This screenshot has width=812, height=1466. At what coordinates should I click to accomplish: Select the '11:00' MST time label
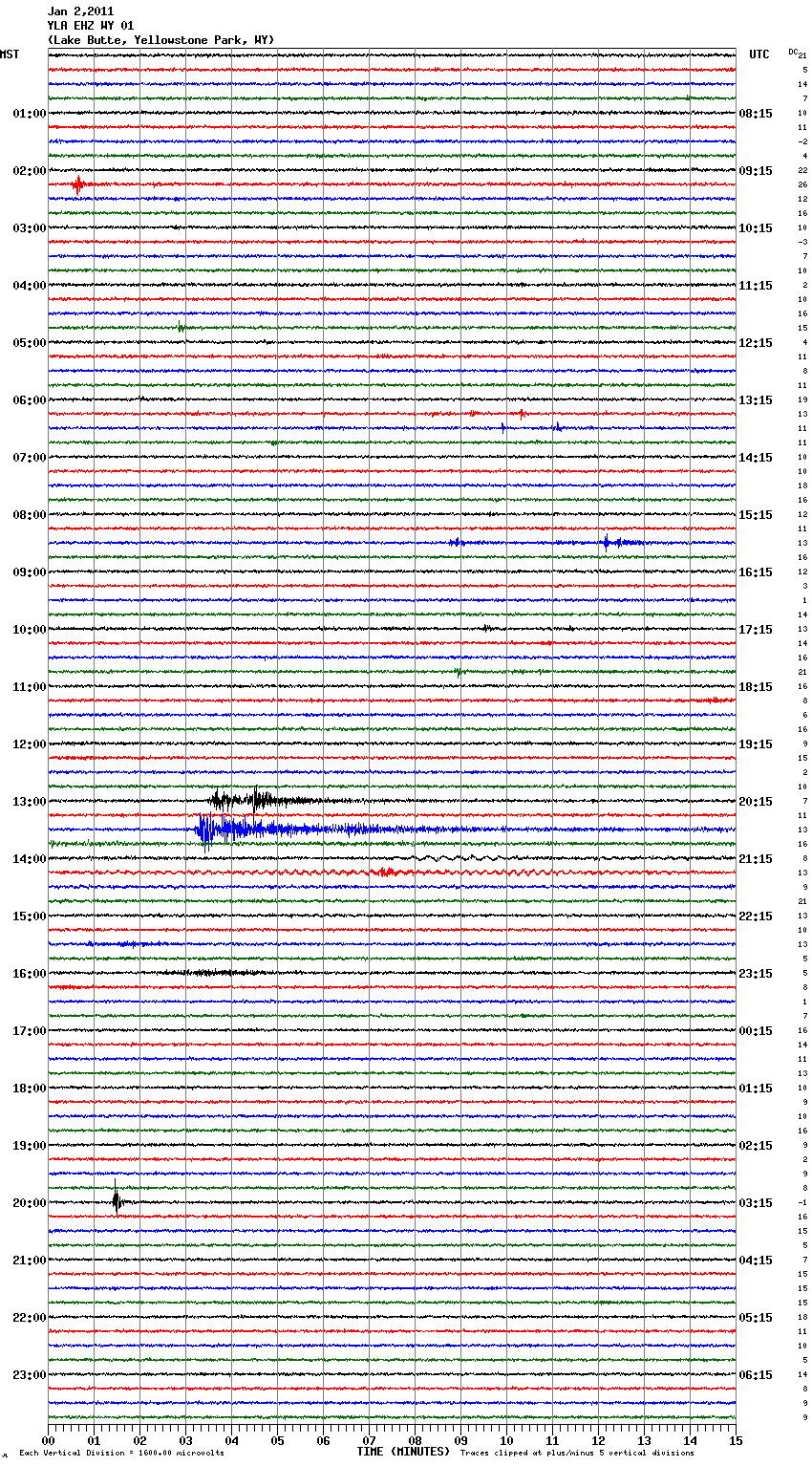point(30,687)
